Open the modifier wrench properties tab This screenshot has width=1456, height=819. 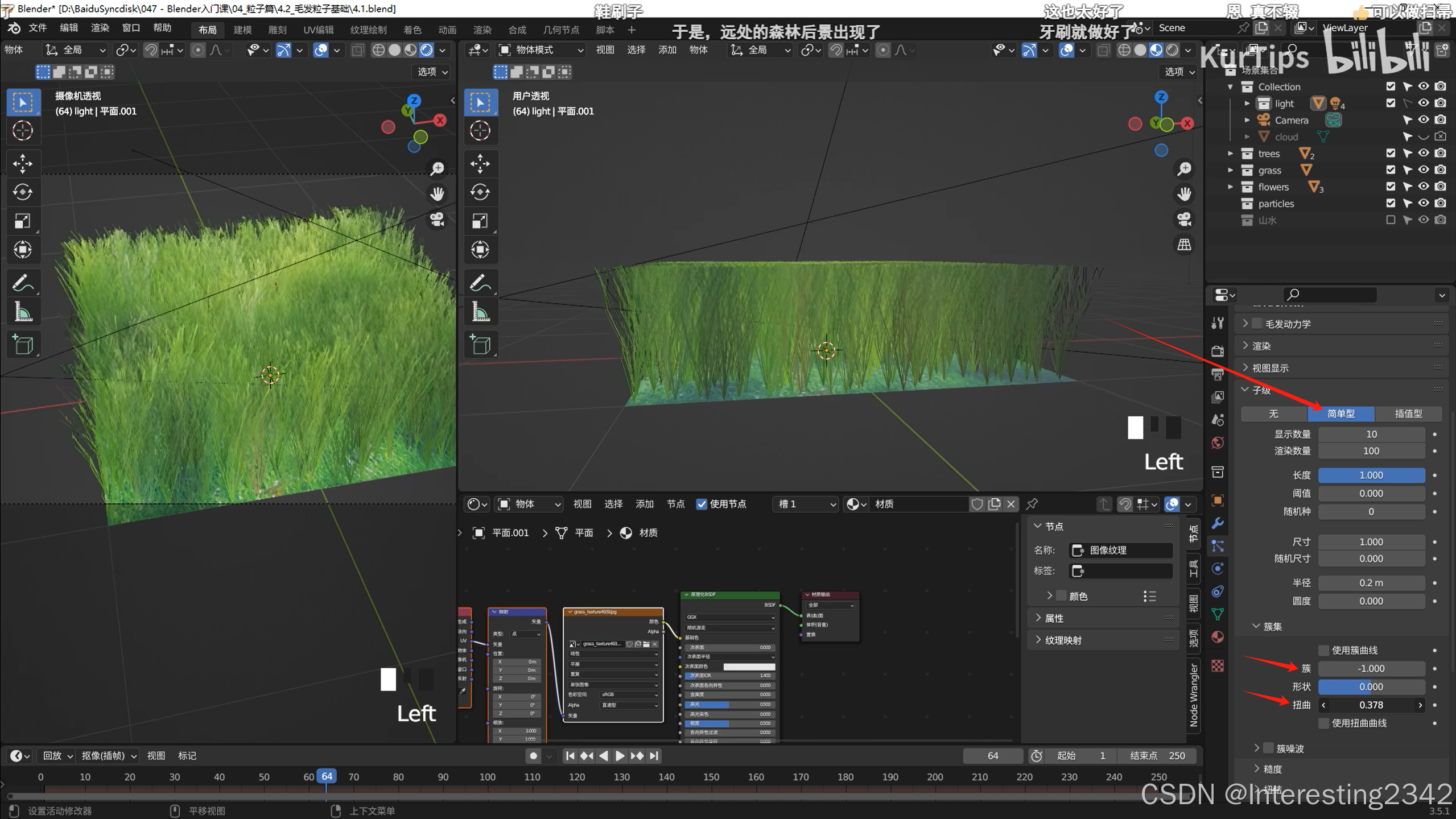pos(1218,523)
